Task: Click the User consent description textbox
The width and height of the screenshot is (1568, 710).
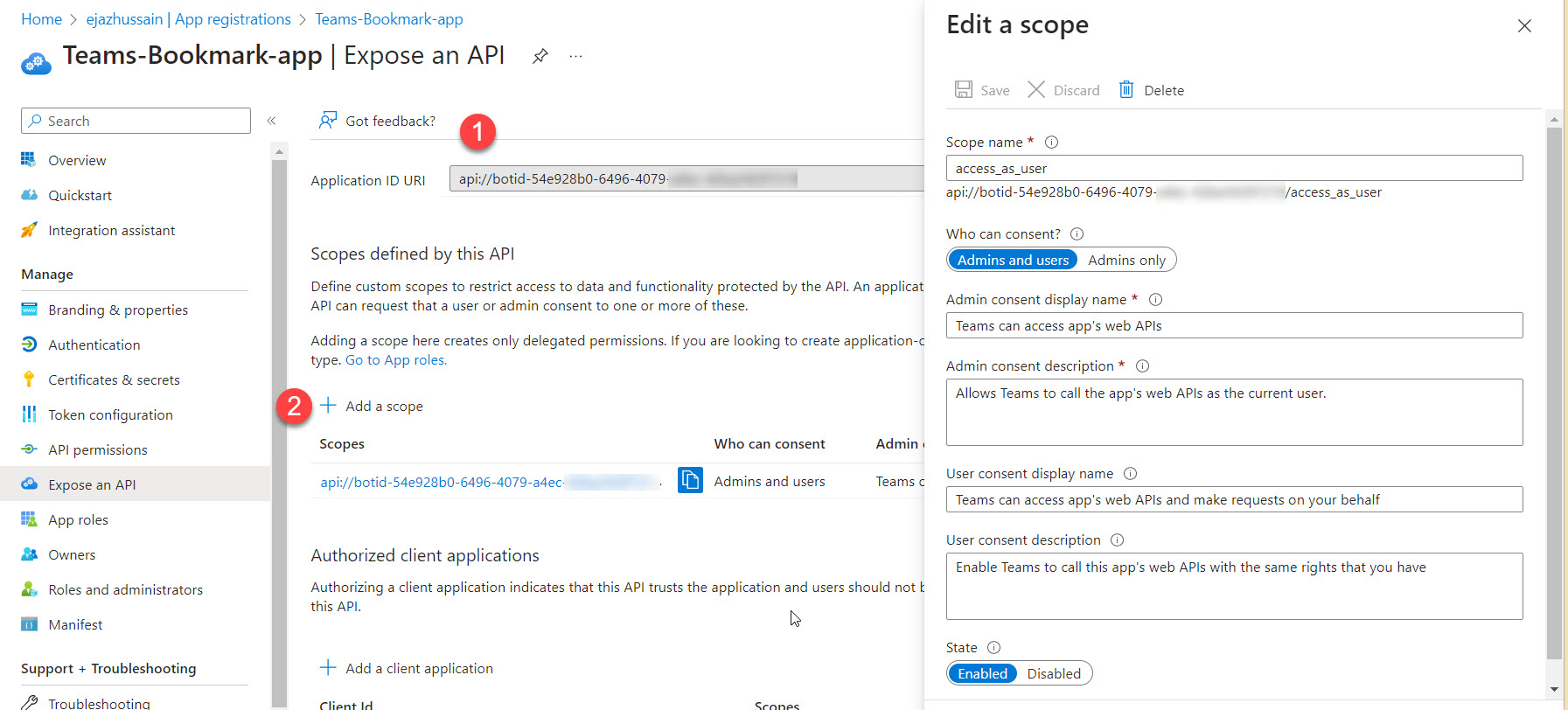Action: [1234, 586]
